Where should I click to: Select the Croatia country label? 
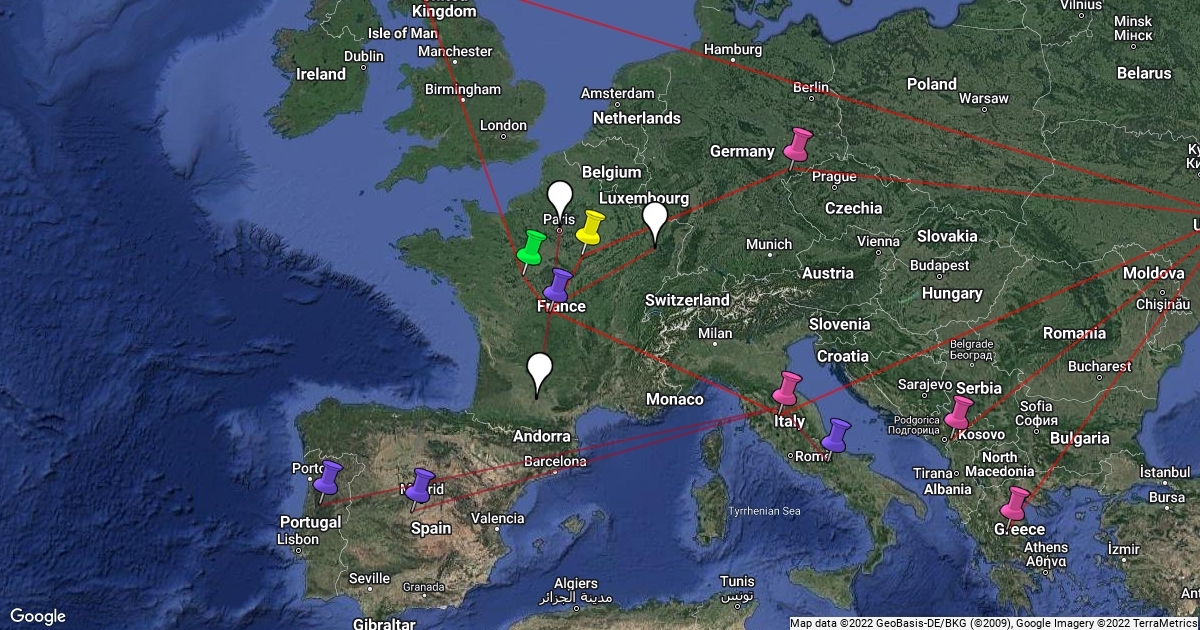[x=843, y=355]
